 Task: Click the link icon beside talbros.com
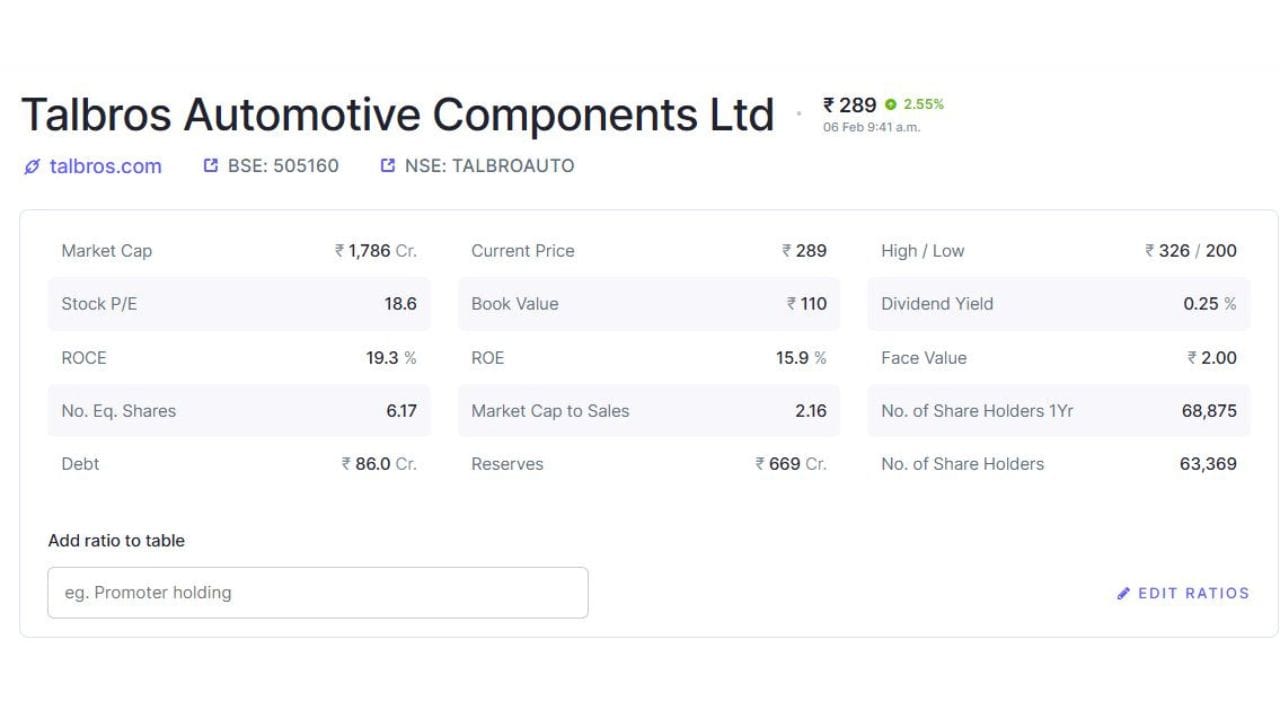click(32, 166)
